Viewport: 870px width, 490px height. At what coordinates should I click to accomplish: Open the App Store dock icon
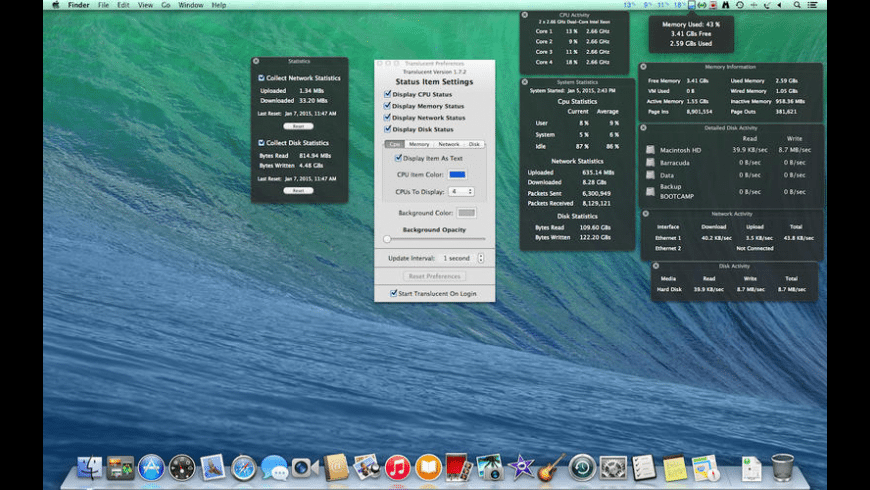point(151,468)
